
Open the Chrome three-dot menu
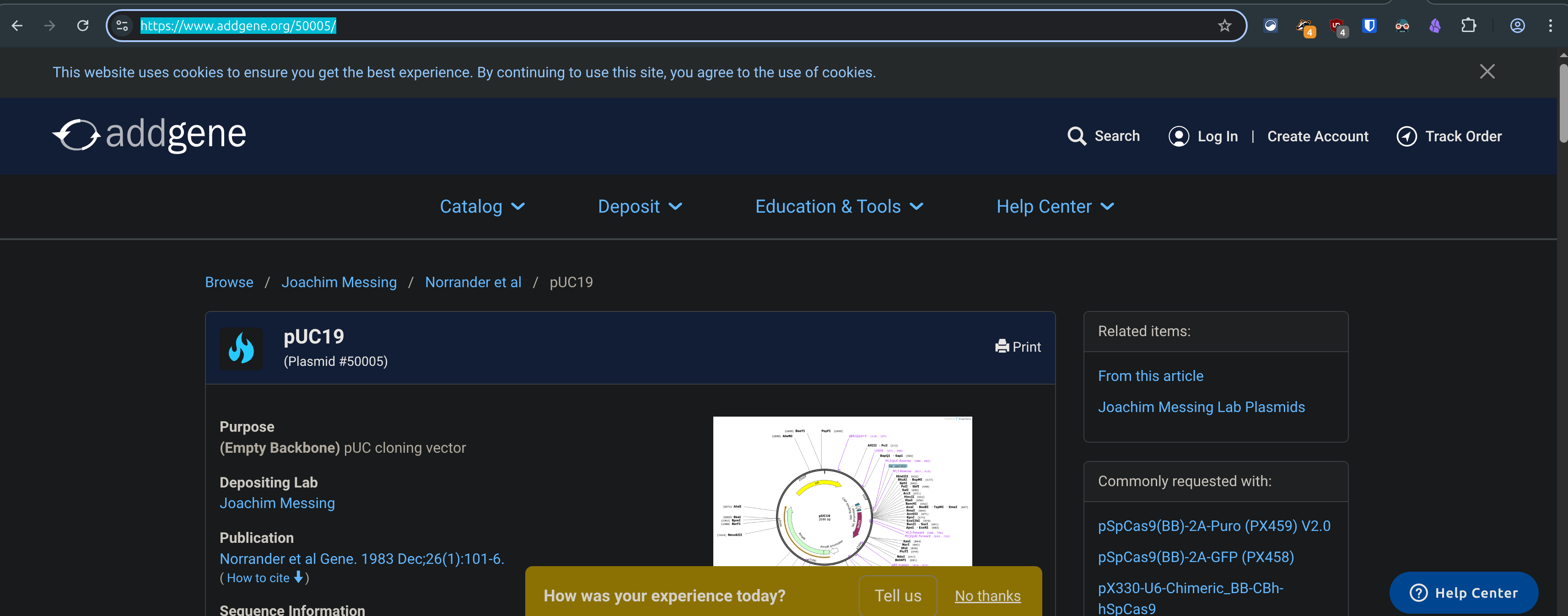pos(1550,26)
